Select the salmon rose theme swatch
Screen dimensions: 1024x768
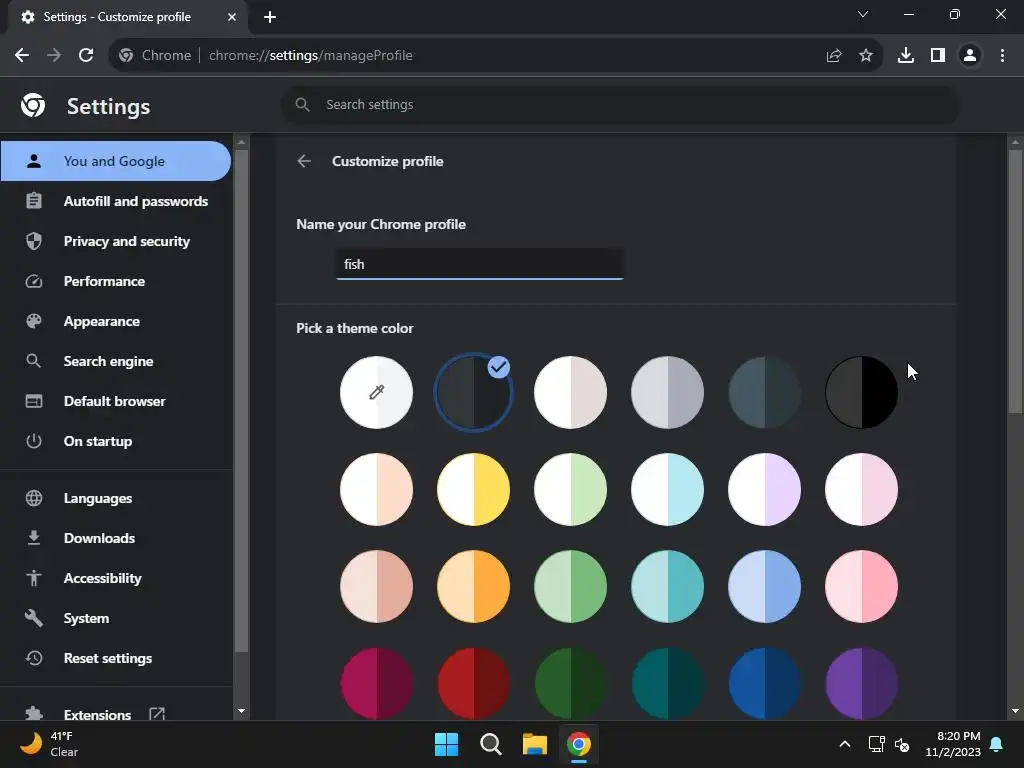click(376, 586)
